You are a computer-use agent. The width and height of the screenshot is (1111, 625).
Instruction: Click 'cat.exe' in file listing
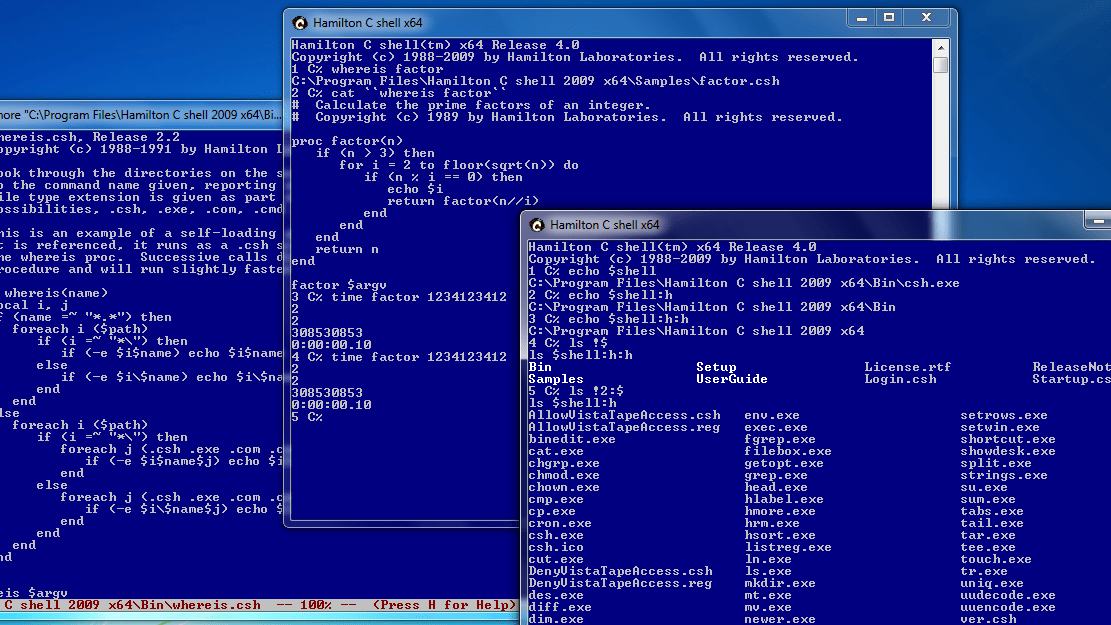[x=556, y=451]
